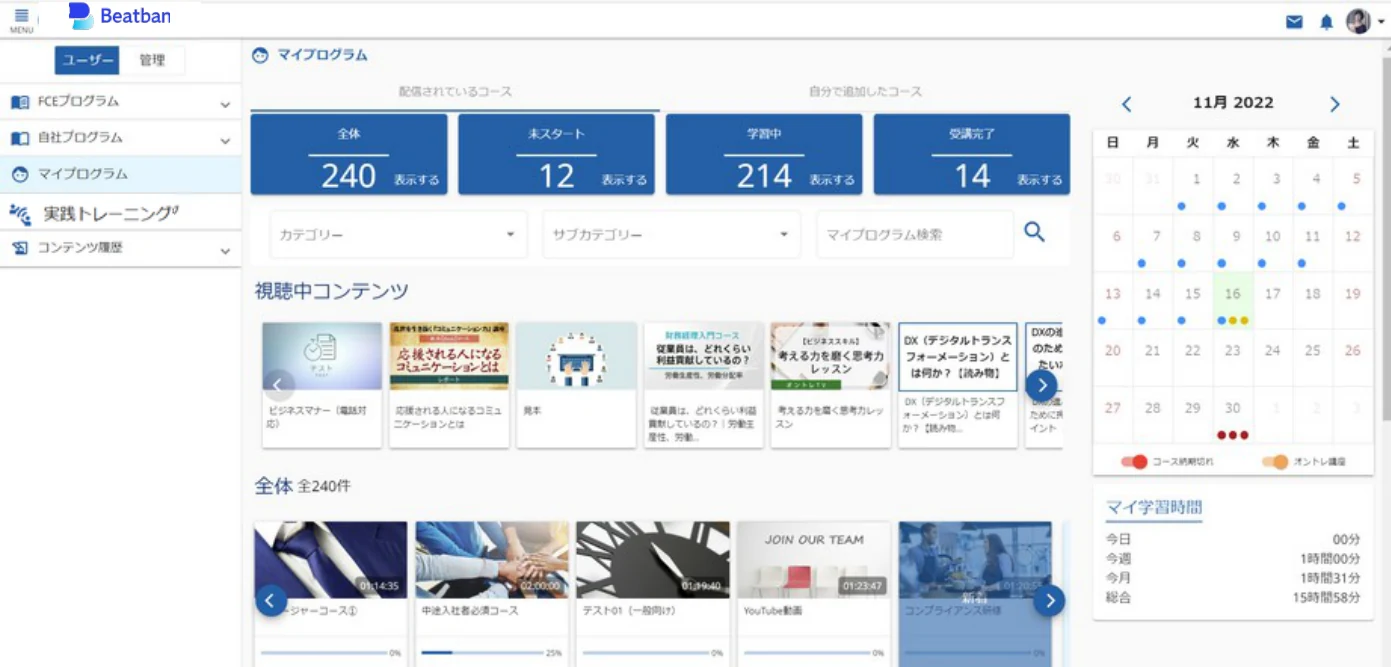Open the カテゴリー dropdown
The image size is (1391, 667).
tap(398, 235)
